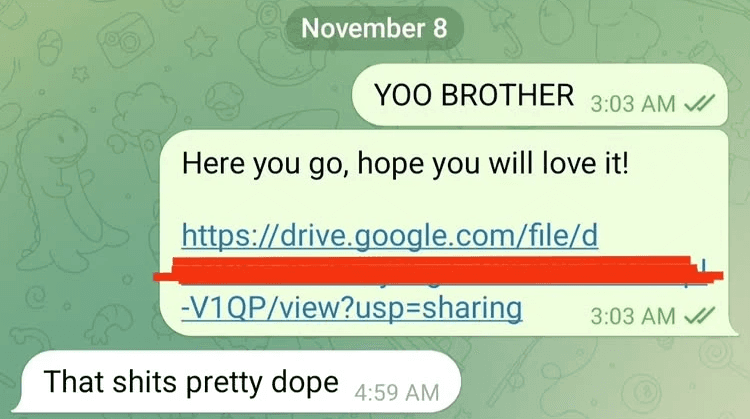Click the double-check receipt on the Google Drive message
Screen dimensions: 750x419
(699, 315)
